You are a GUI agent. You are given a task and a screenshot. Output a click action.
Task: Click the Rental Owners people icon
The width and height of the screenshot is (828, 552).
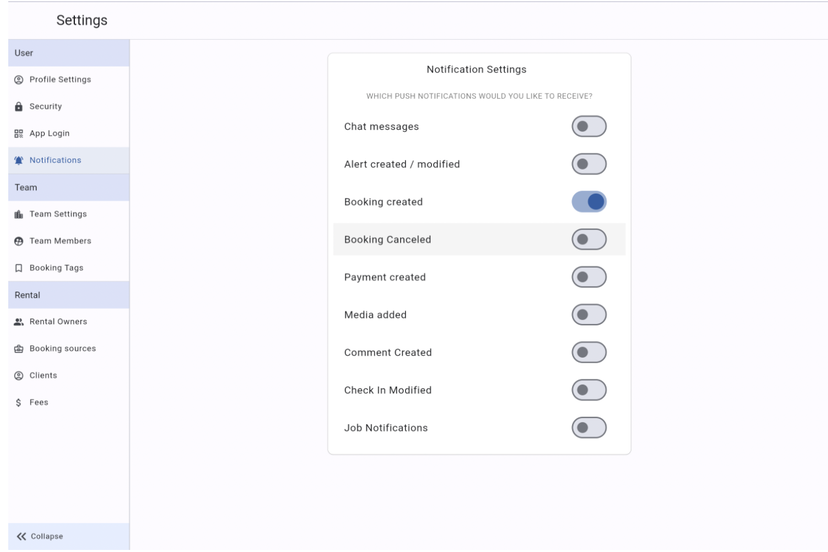18,322
